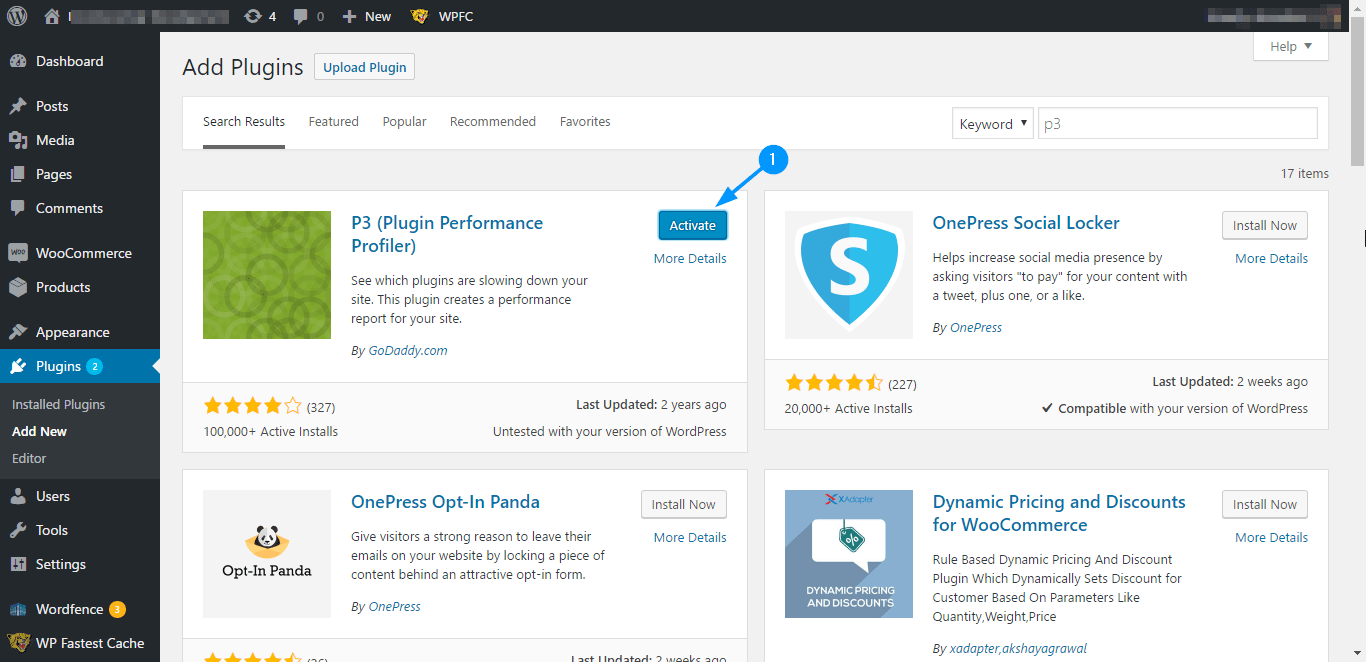Click the '17 items' count text

point(1305,174)
